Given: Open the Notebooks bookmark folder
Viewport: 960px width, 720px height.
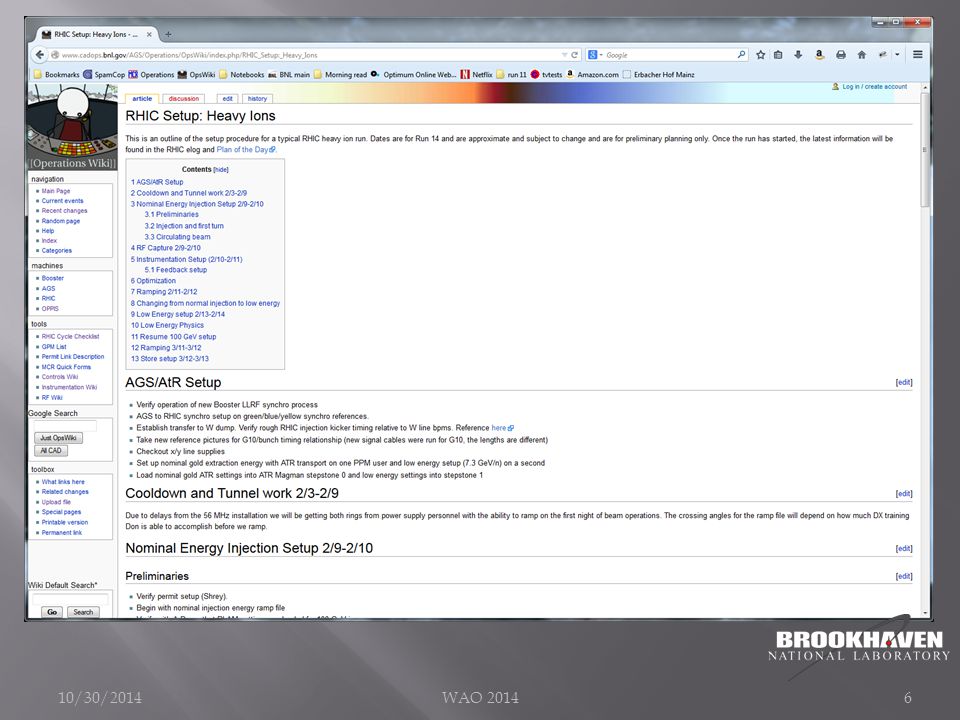Looking at the screenshot, I should 241,75.
